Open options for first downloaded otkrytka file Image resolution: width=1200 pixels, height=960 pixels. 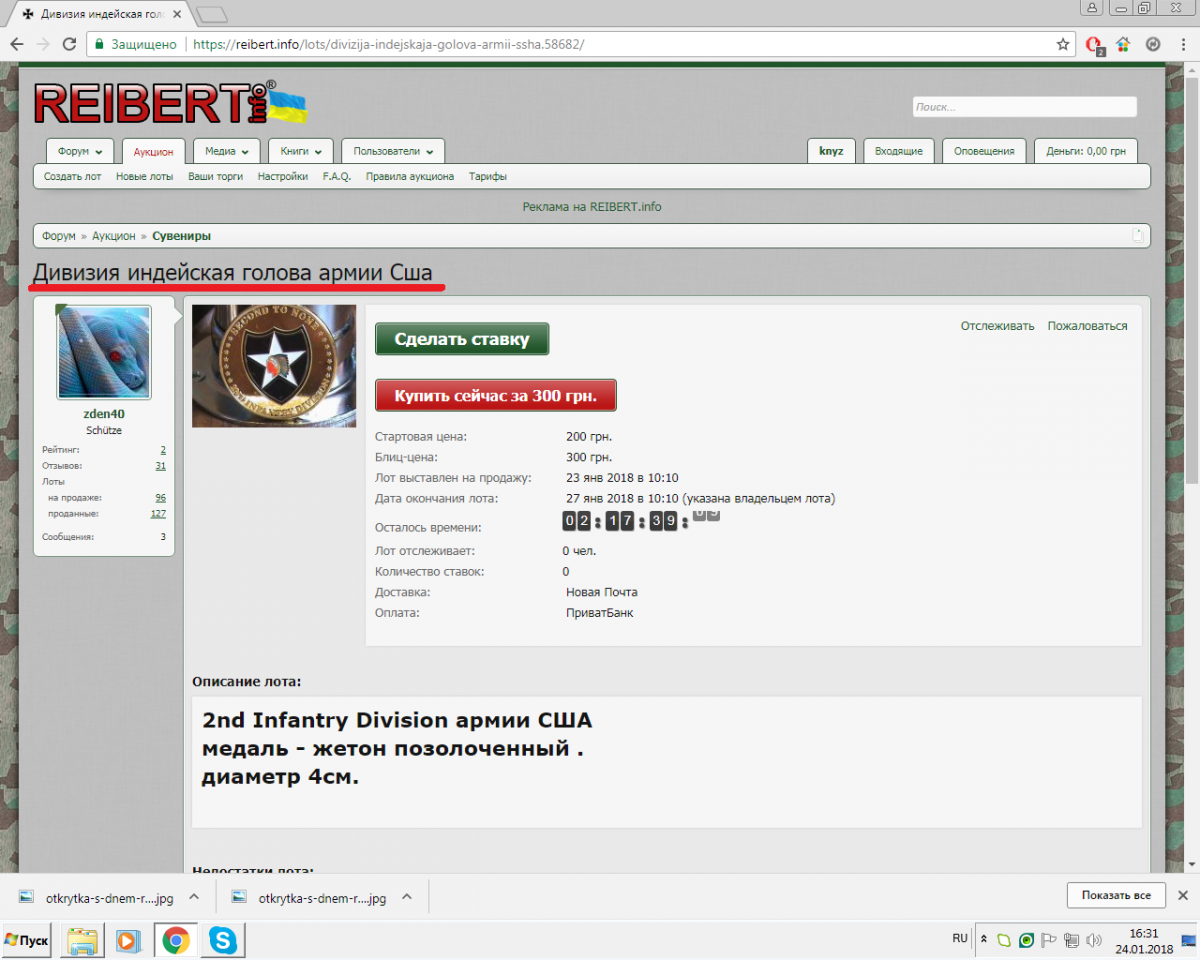194,897
